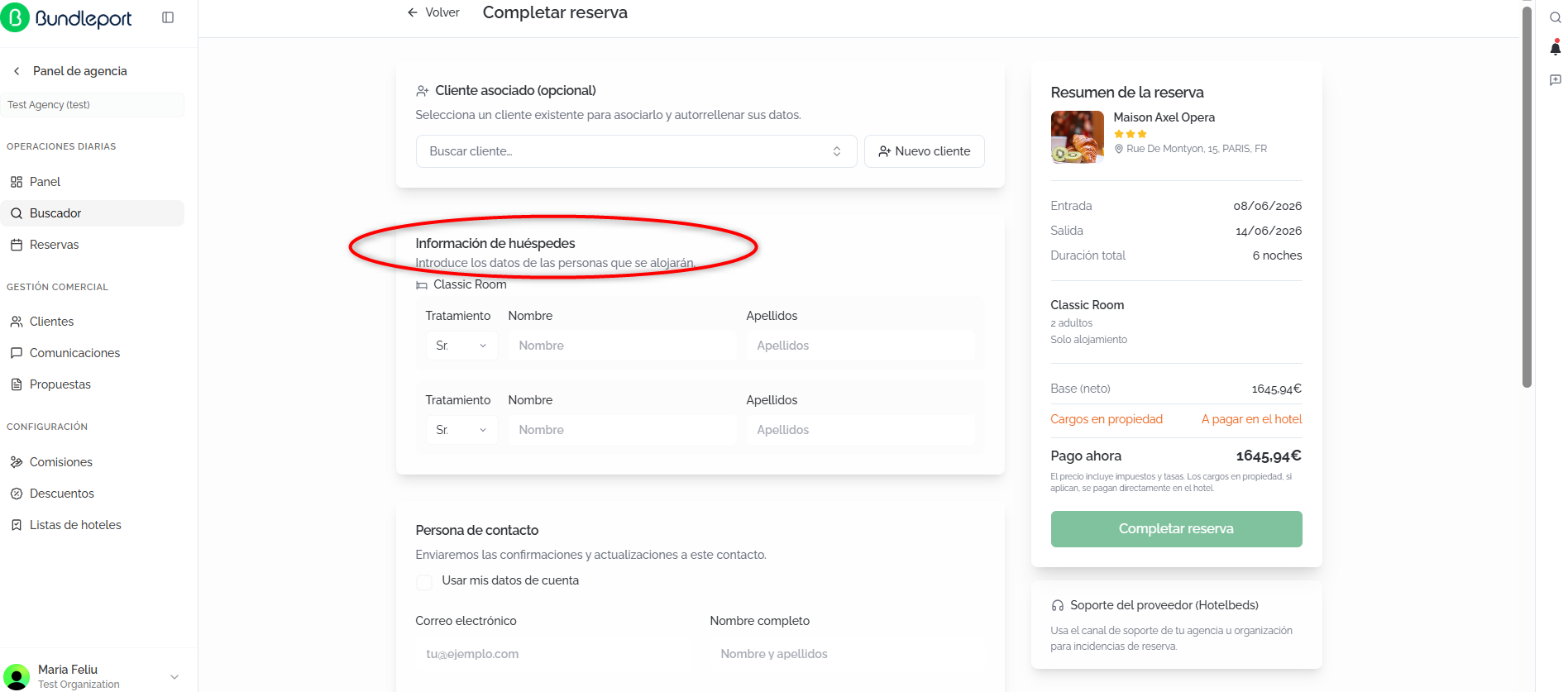
Task: Focus the second guest Nombre field
Action: (622, 430)
